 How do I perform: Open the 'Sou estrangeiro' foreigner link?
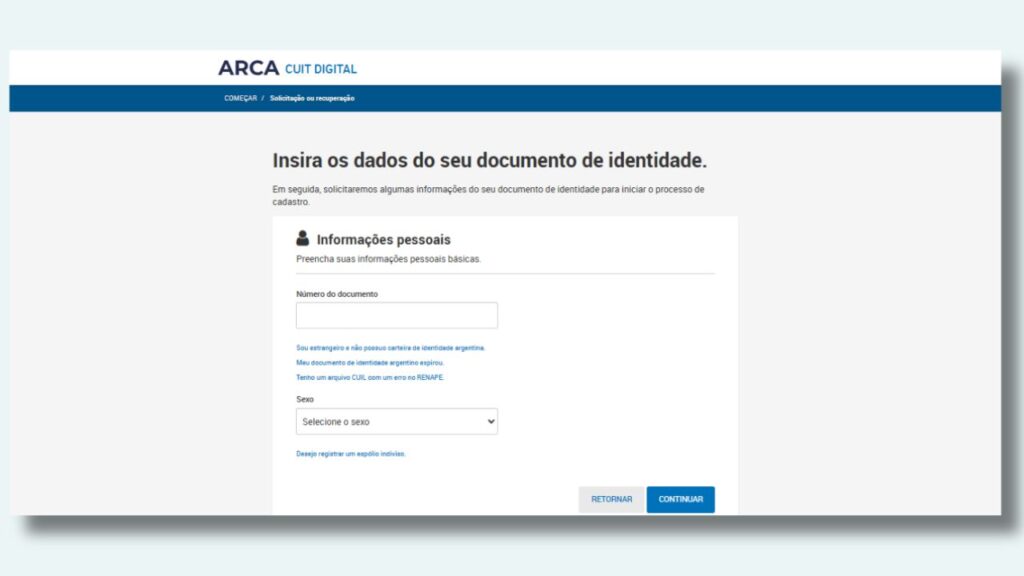(390, 348)
